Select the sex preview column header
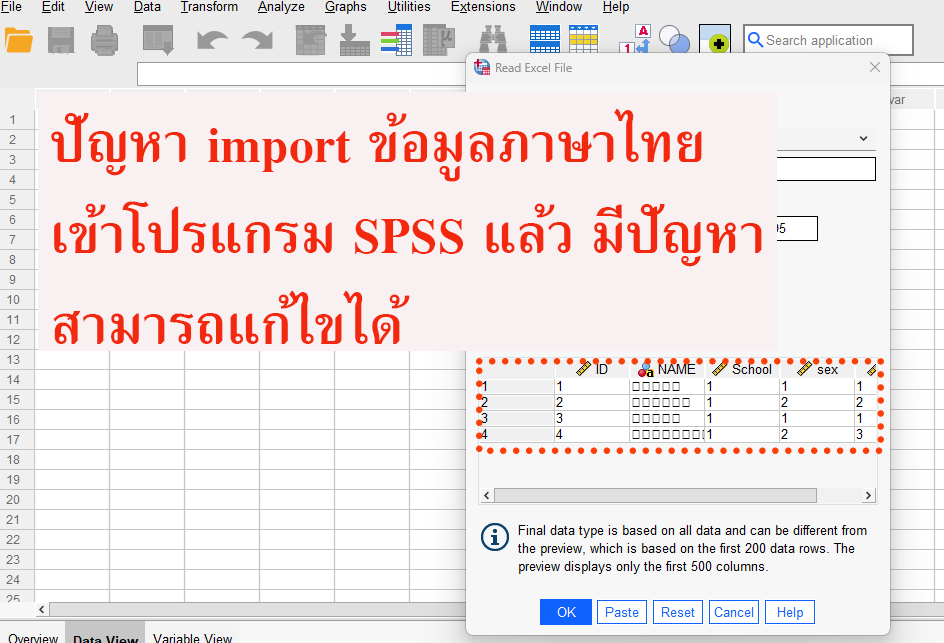 coord(817,369)
